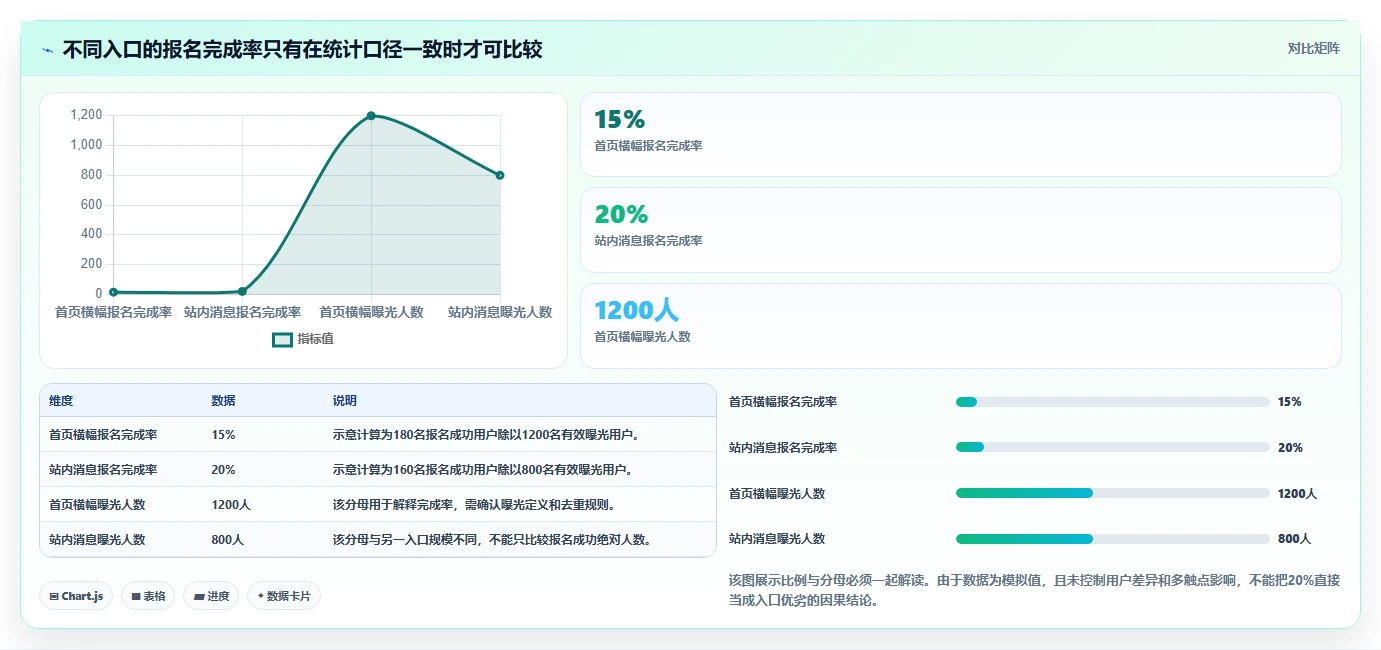Click the 15% value in metric card
The image size is (1381, 650).
click(620, 120)
